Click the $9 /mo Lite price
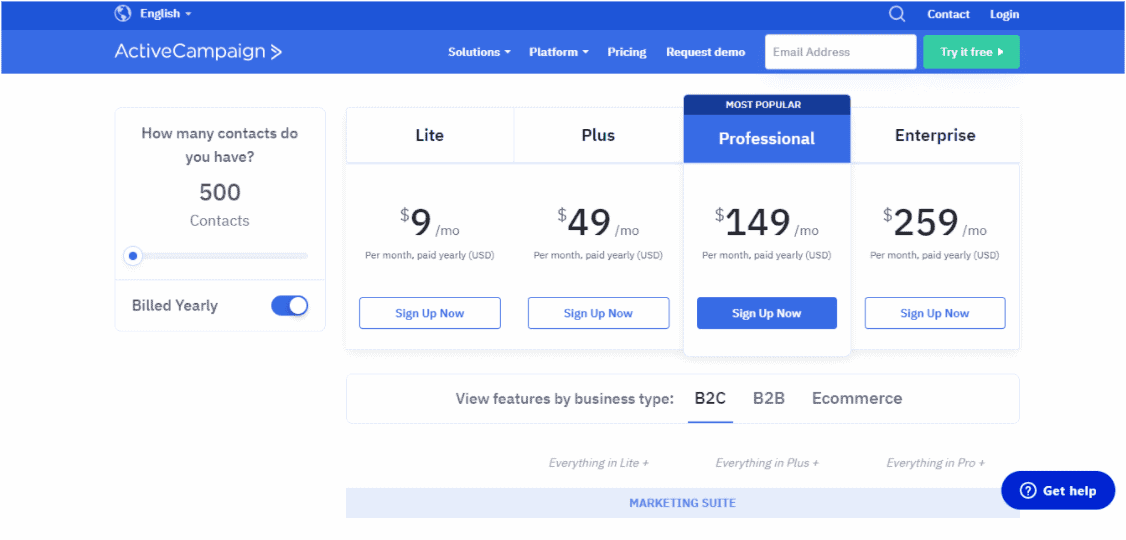The height and width of the screenshot is (540, 1126). [x=429, y=223]
